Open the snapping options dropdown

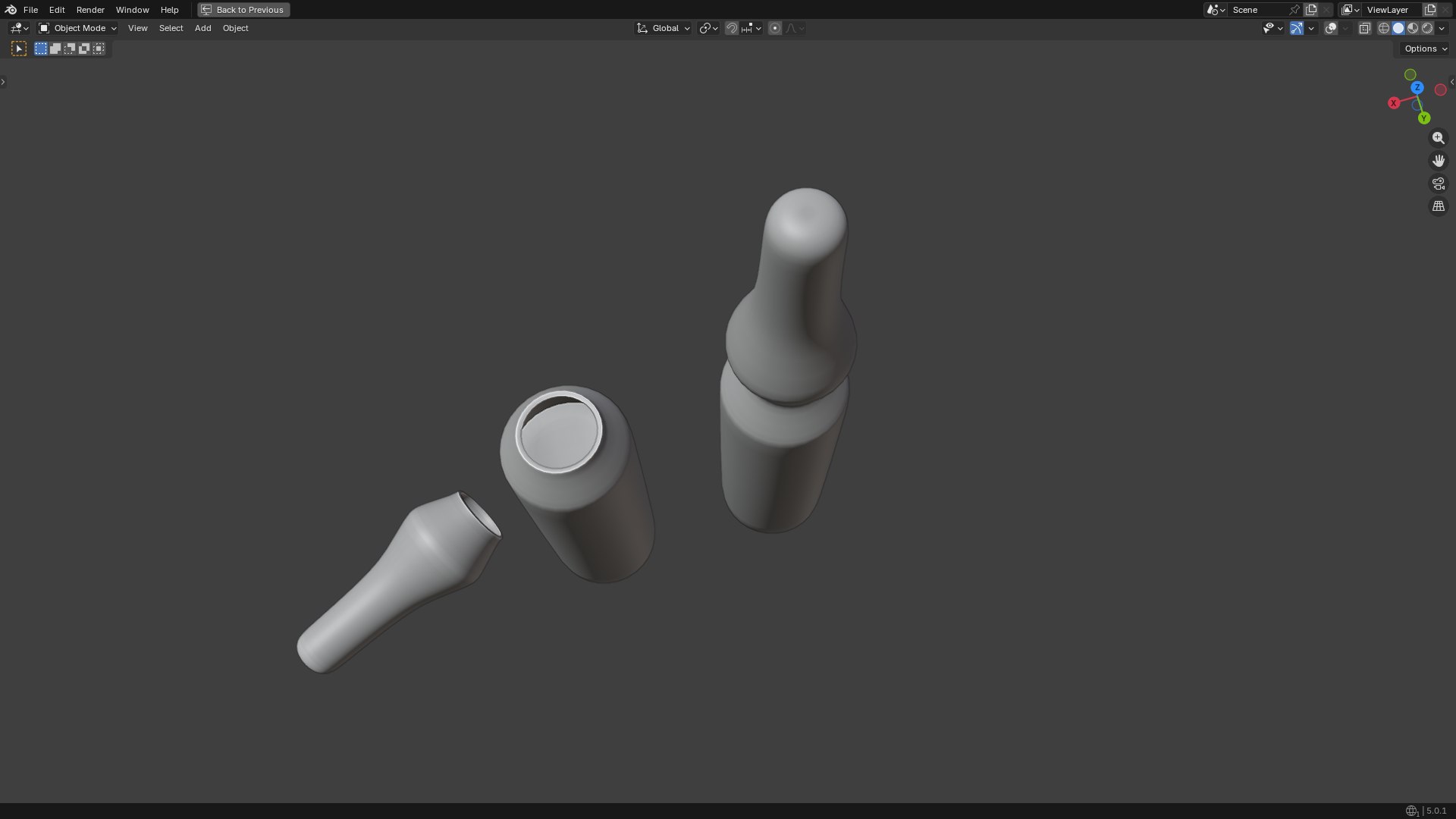(x=752, y=28)
